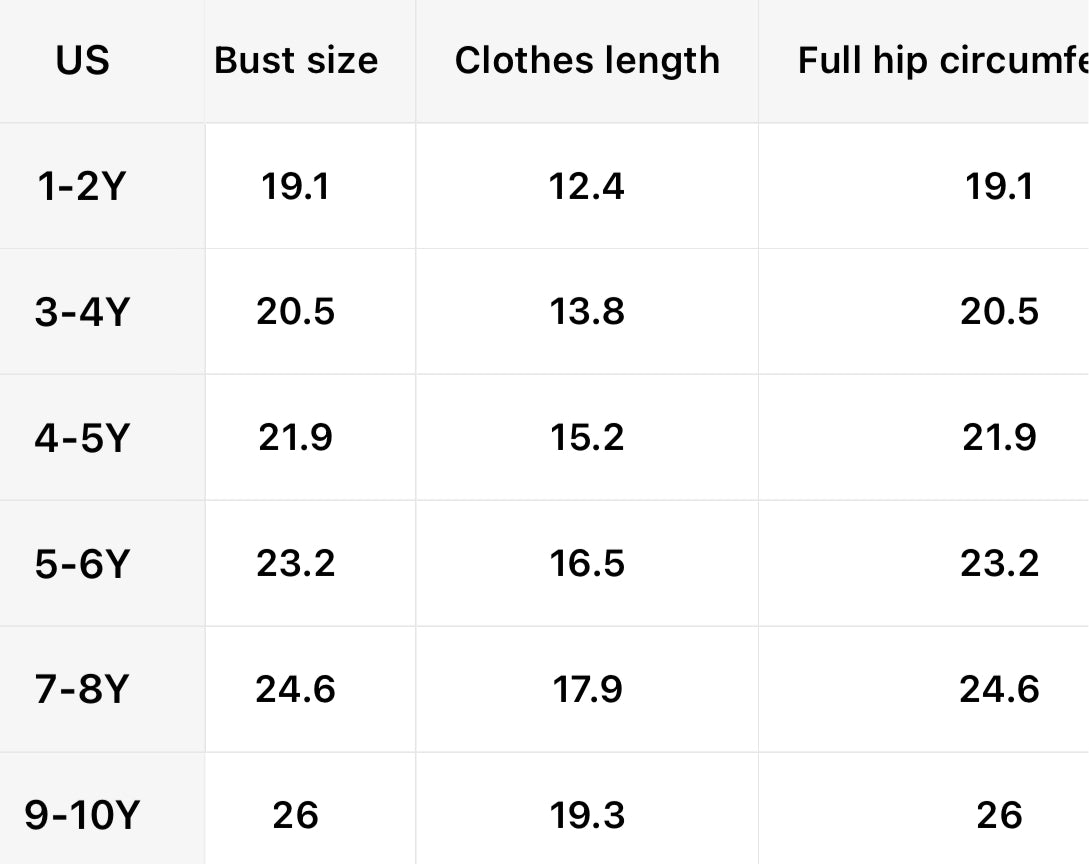Click bust size 24.6 for 7-8Y
The height and width of the screenshot is (864, 1089).
296,690
